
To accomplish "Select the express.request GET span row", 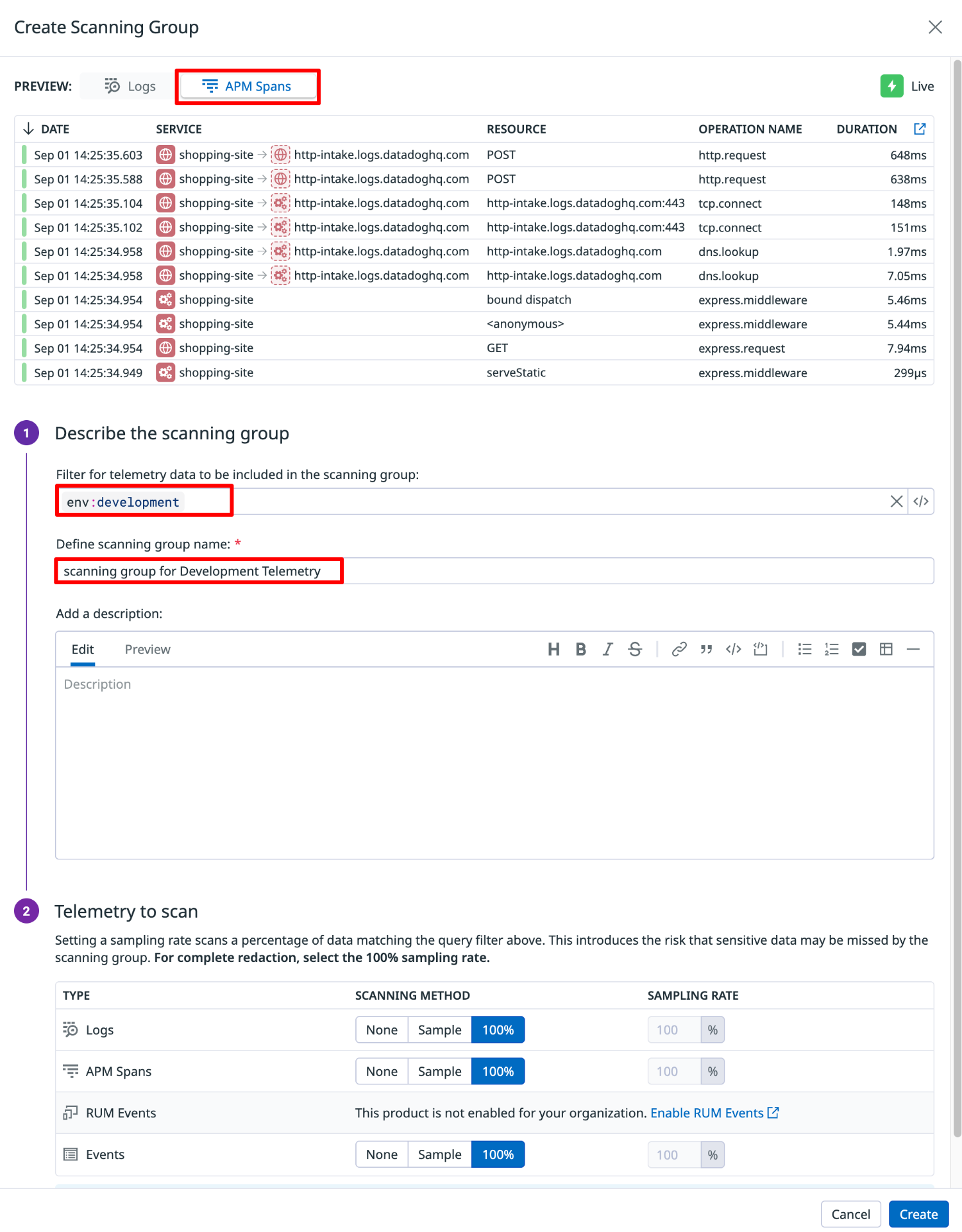I will [x=474, y=348].
